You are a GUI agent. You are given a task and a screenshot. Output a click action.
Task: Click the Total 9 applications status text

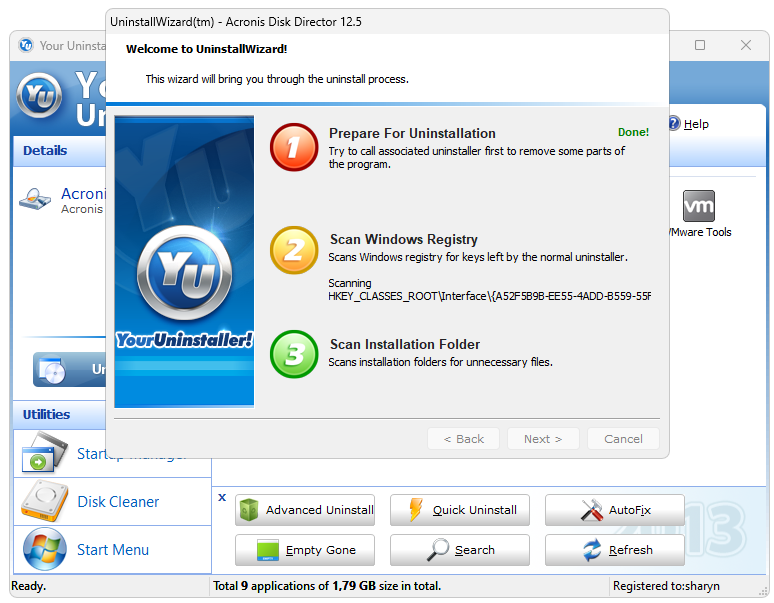(x=327, y=586)
